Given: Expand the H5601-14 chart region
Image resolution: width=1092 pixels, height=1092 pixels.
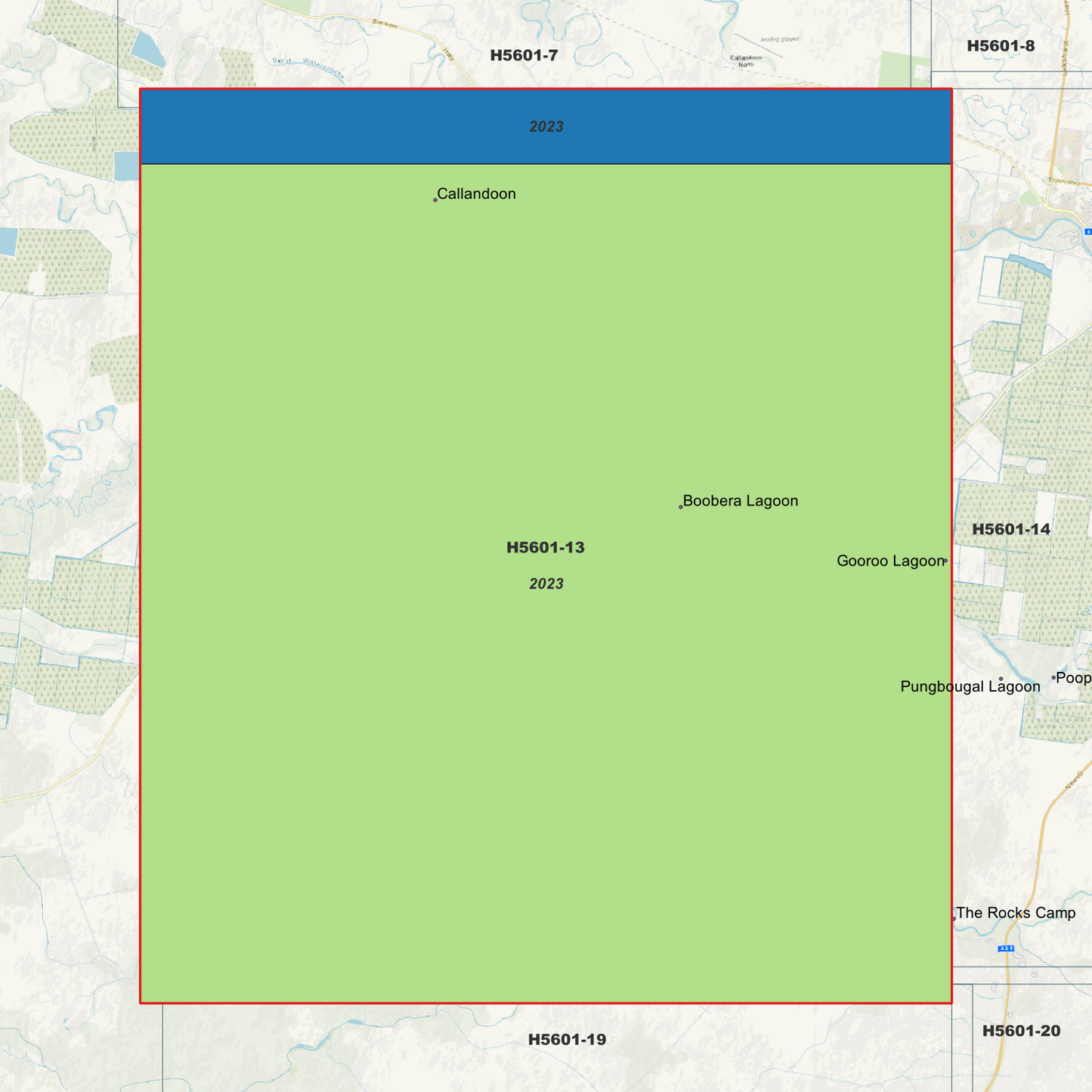Looking at the screenshot, I should tap(1012, 530).
